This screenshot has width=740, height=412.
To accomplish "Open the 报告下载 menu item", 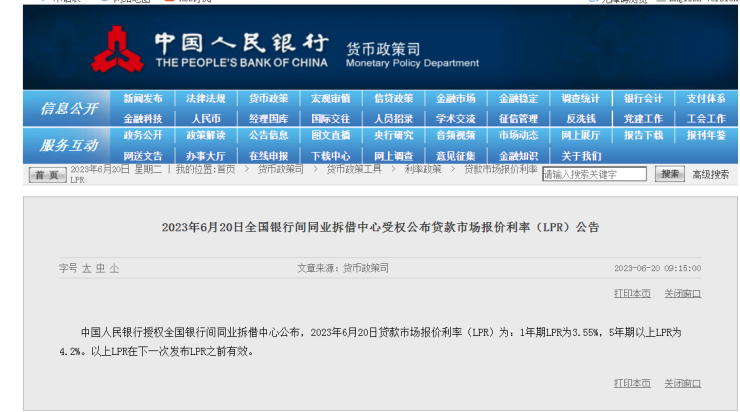I will (643, 135).
